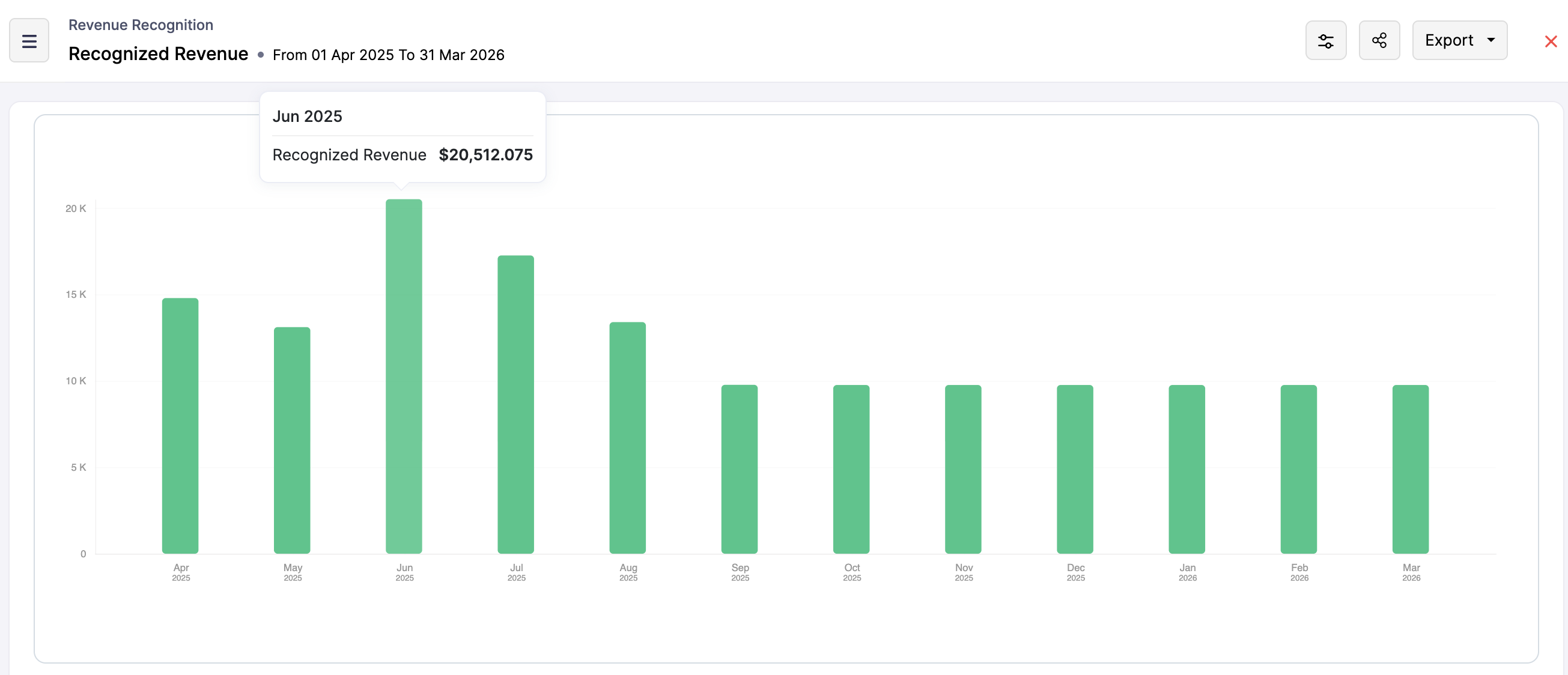Select the Mar 2026 bar
Image resolution: width=1568 pixels, height=675 pixels.
(1411, 469)
